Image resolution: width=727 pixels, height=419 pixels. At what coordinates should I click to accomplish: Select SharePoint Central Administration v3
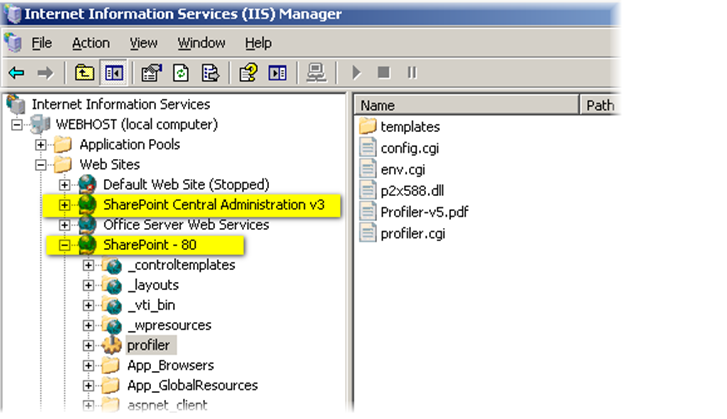(x=214, y=204)
